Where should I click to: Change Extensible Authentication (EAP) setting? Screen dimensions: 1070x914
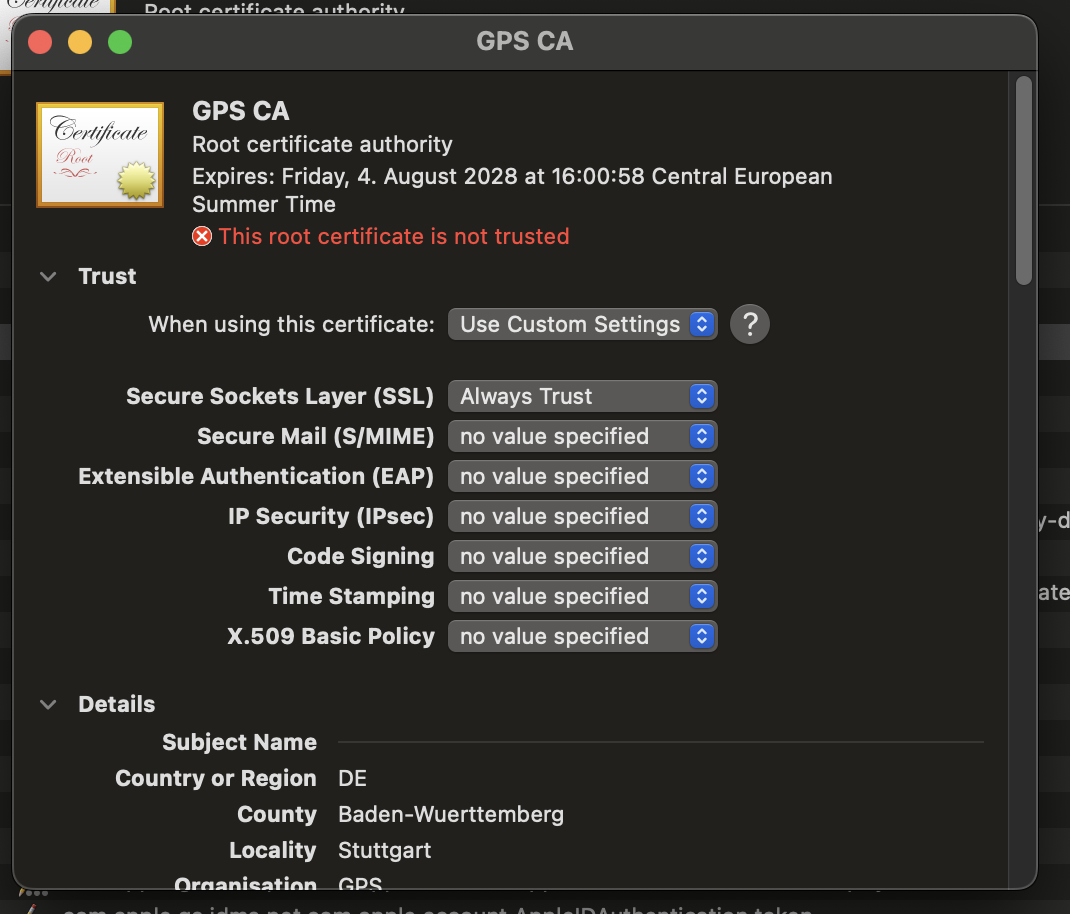[582, 477]
